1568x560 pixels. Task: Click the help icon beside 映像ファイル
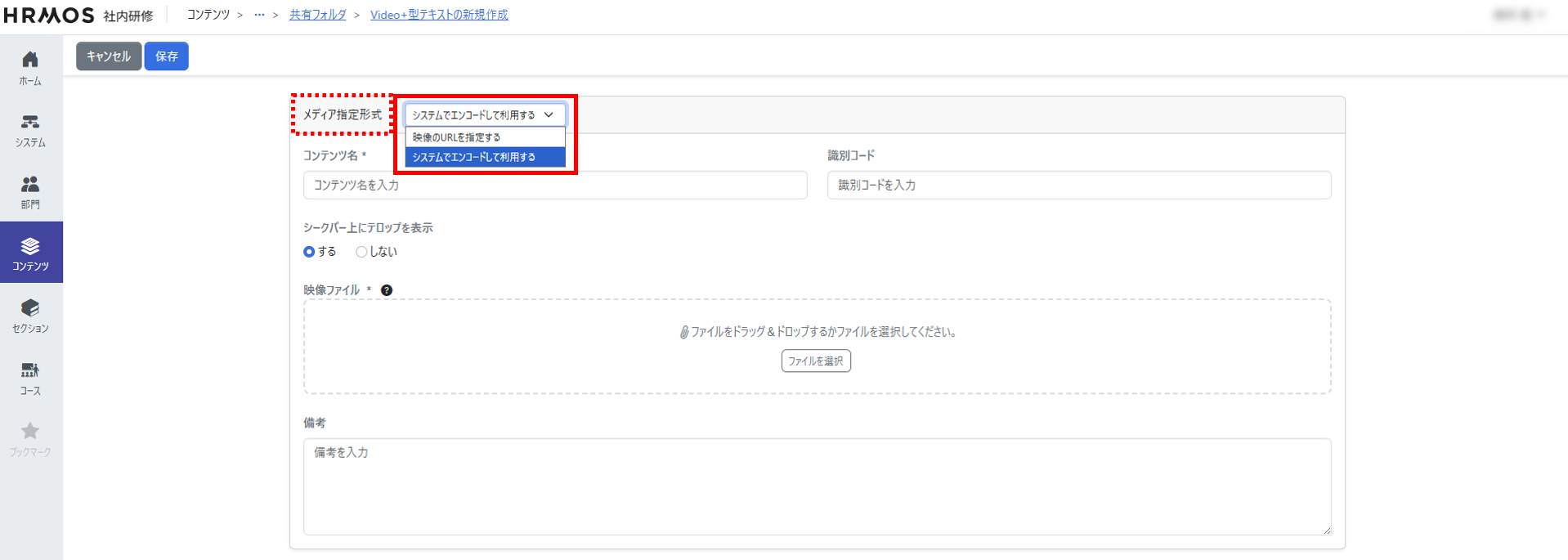pos(387,290)
